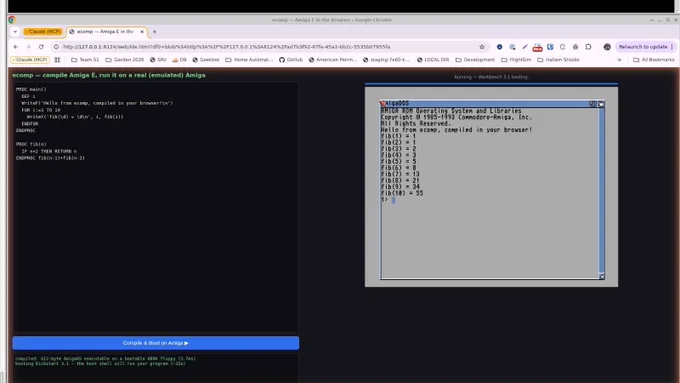680x383 pixels.
Task: Open the apps grid in the bookmarks bar
Action: pyautogui.click(x=57, y=60)
